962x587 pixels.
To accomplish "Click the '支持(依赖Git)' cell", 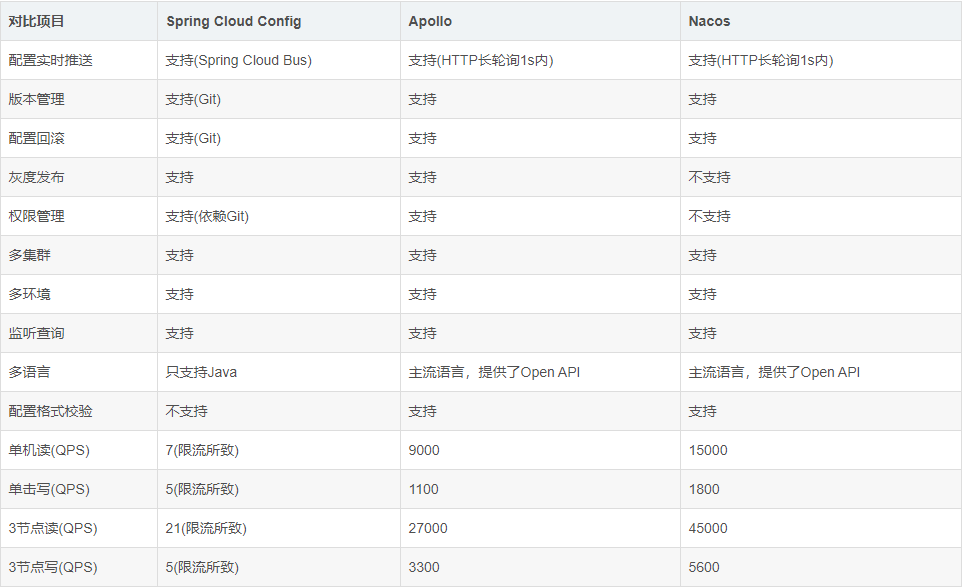I will tap(207, 216).
